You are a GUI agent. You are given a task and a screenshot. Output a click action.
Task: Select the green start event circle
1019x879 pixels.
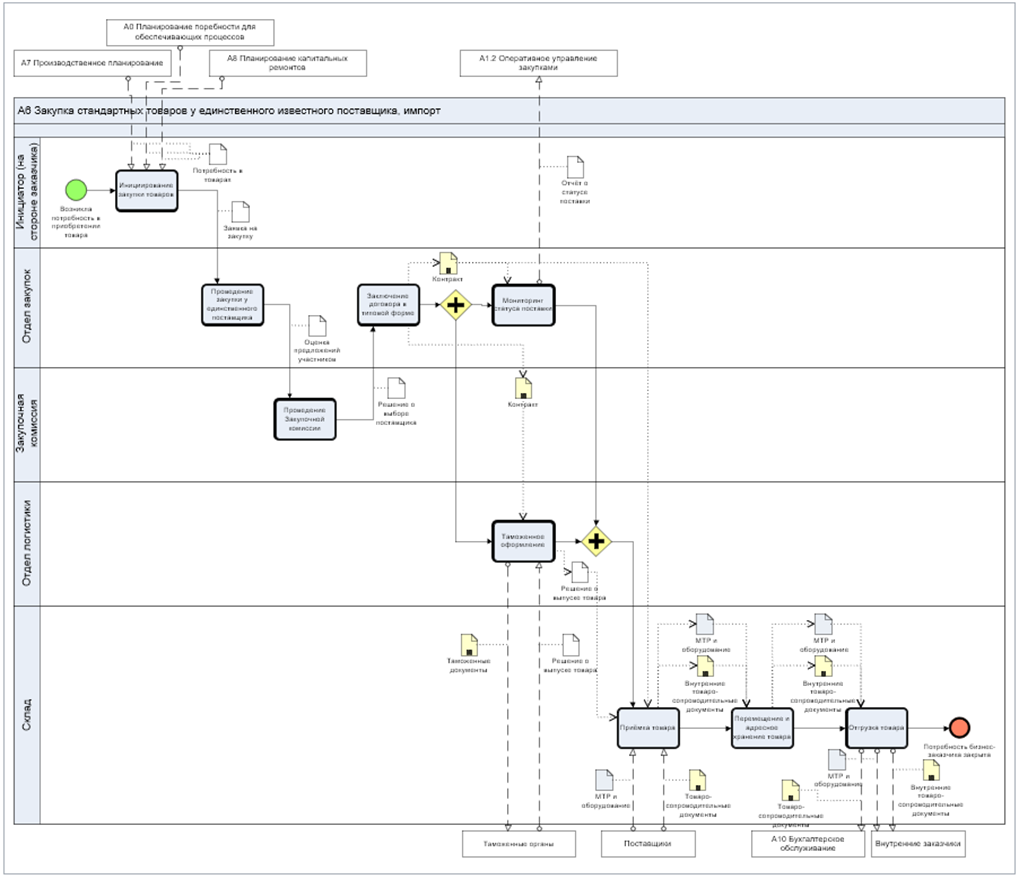(76, 190)
